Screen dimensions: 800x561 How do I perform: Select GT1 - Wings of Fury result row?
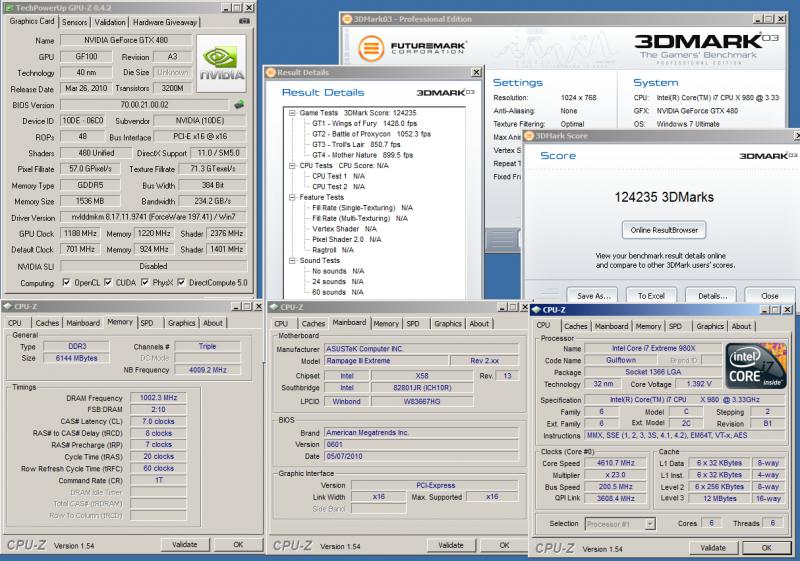[x=364, y=123]
